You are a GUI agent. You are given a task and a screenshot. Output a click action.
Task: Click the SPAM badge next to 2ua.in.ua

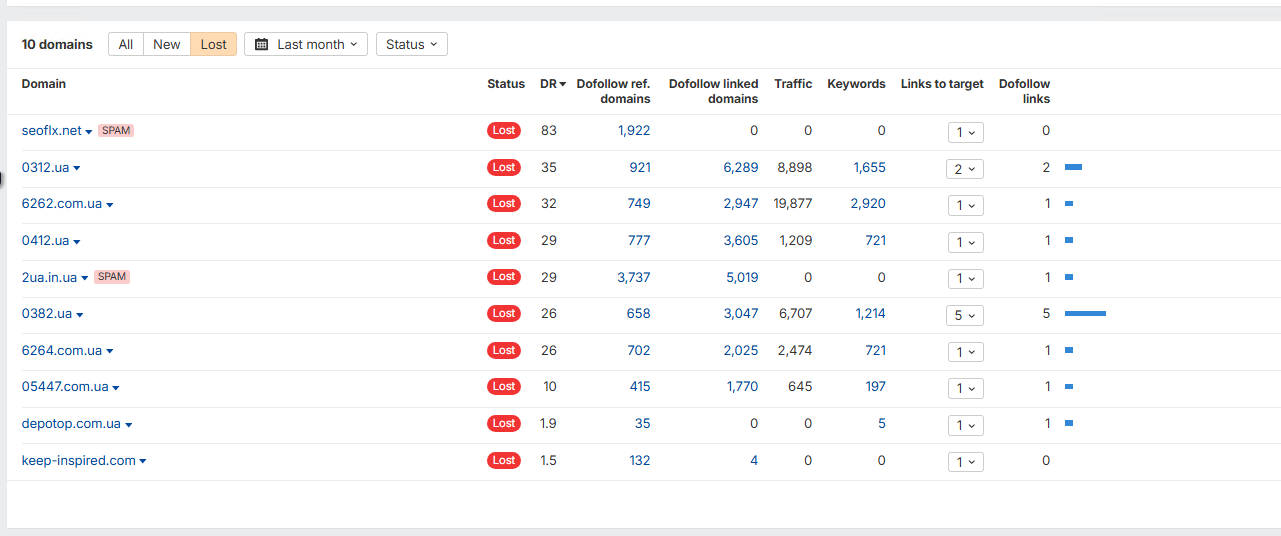[x=112, y=277]
